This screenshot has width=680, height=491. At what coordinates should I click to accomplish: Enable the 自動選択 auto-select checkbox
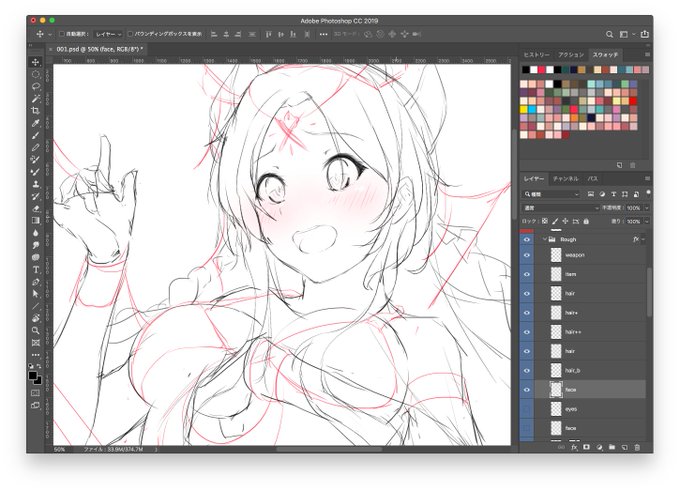(x=62, y=34)
